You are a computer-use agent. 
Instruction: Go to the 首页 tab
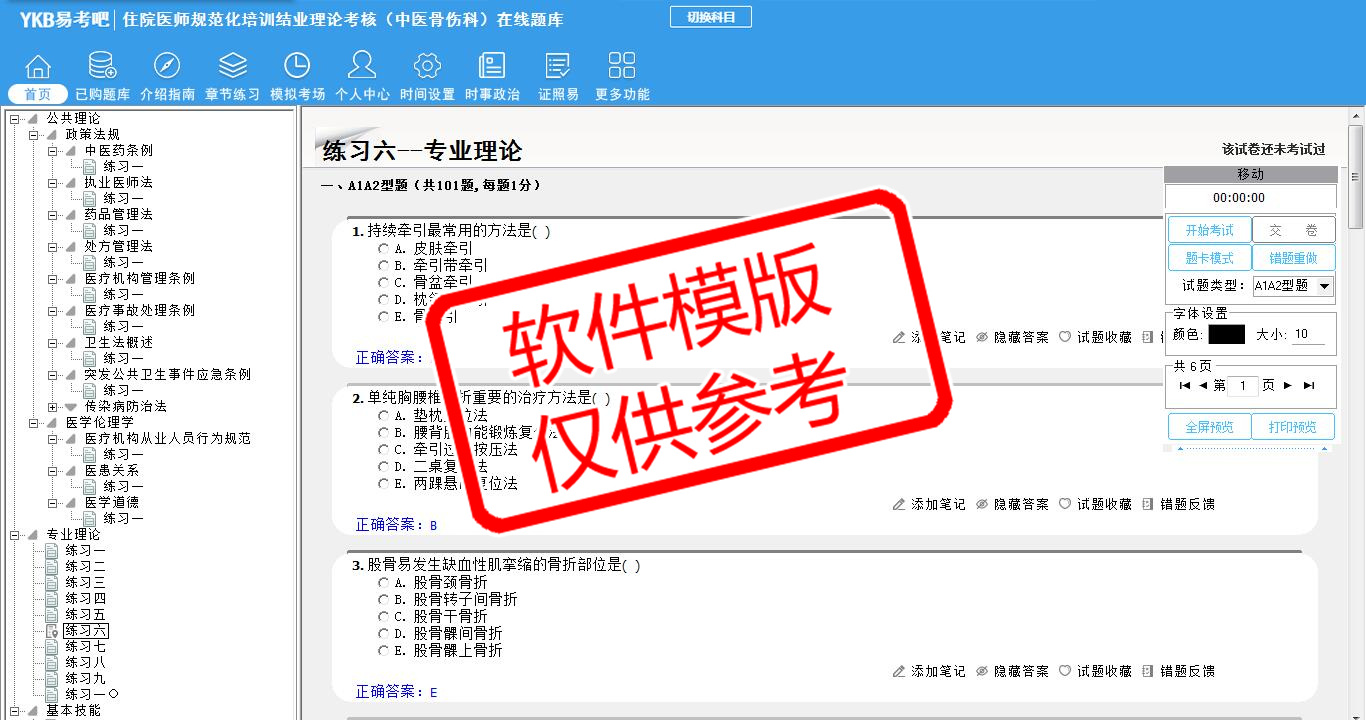38,94
